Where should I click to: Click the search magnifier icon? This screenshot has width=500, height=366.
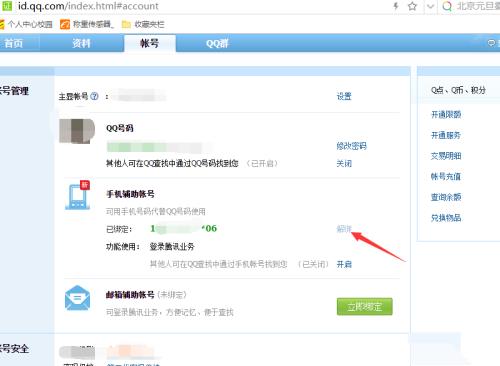coord(447,6)
